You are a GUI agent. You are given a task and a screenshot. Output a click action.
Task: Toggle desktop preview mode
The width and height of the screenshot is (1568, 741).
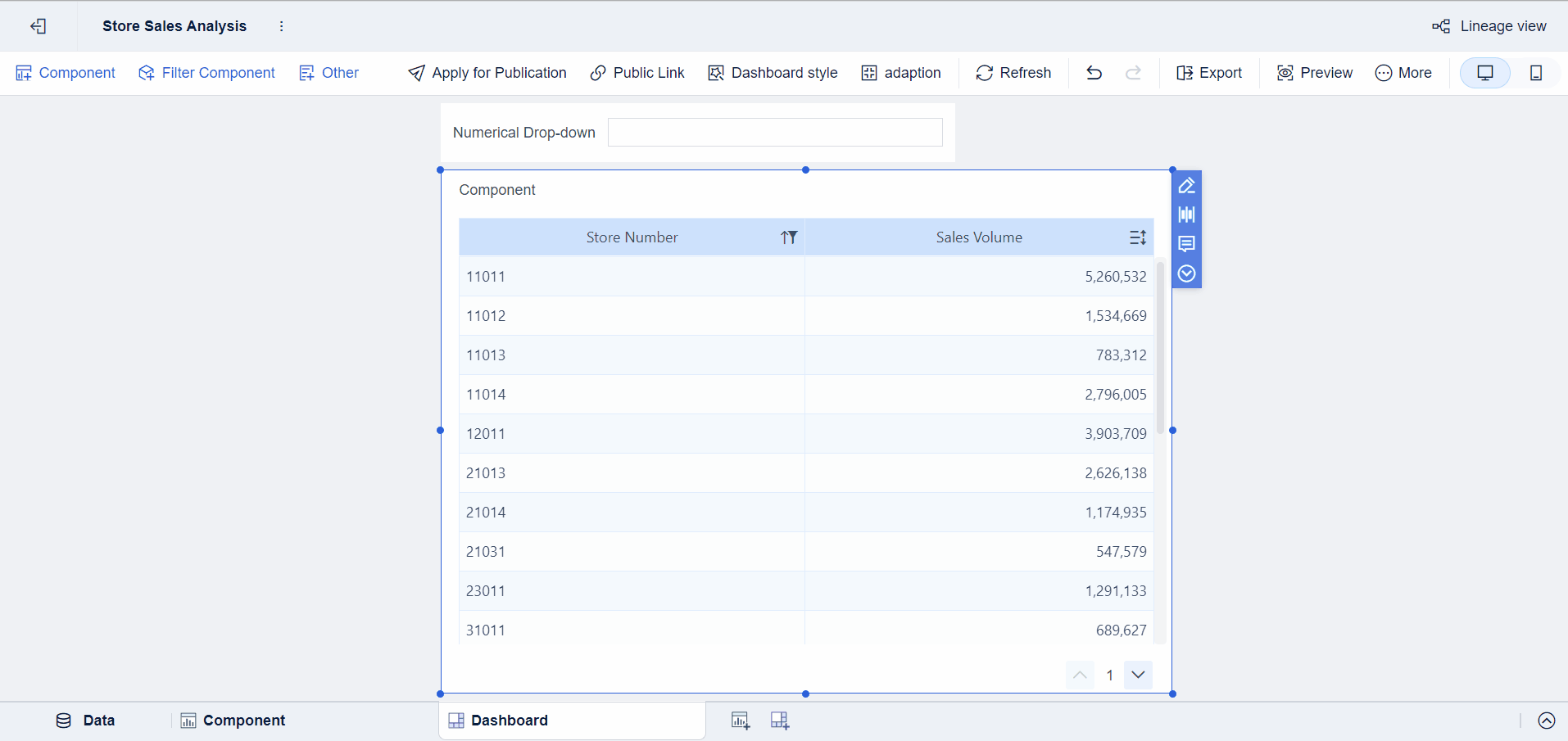pos(1485,73)
